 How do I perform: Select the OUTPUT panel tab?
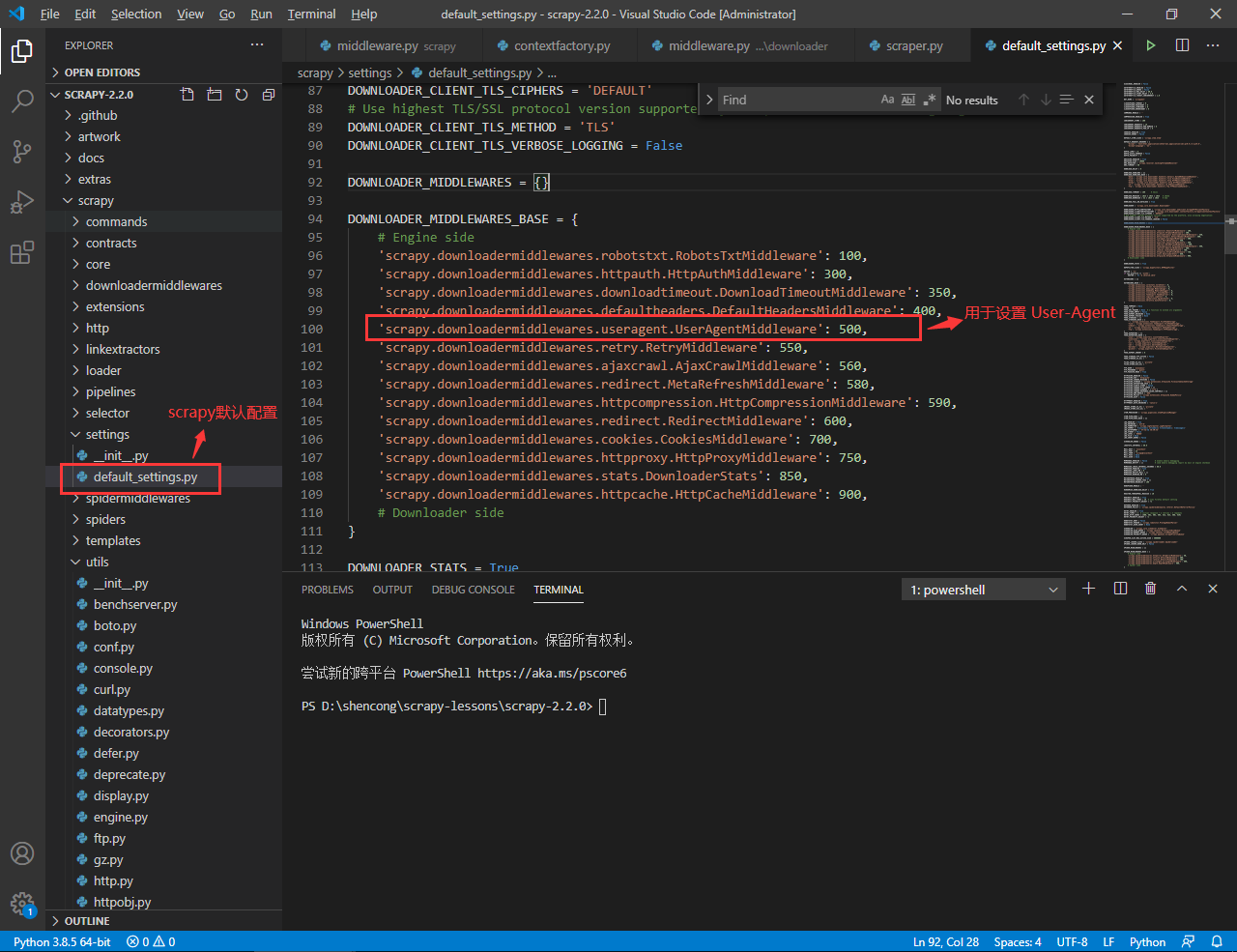tap(392, 590)
